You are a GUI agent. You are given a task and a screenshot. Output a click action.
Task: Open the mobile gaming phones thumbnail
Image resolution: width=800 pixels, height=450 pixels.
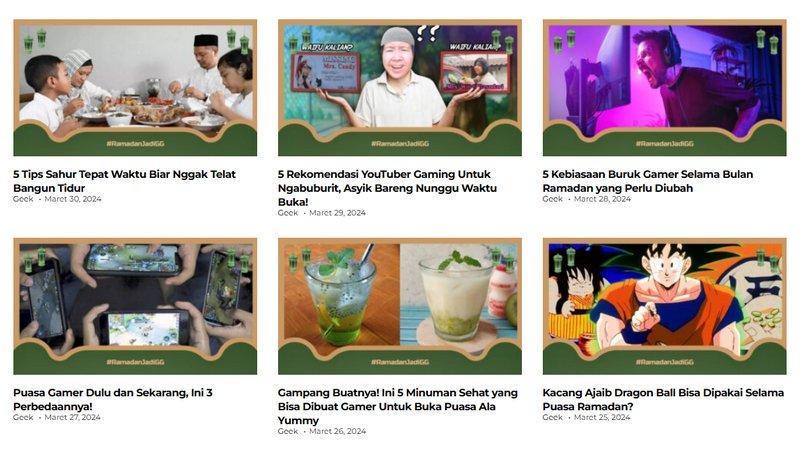[x=135, y=306]
